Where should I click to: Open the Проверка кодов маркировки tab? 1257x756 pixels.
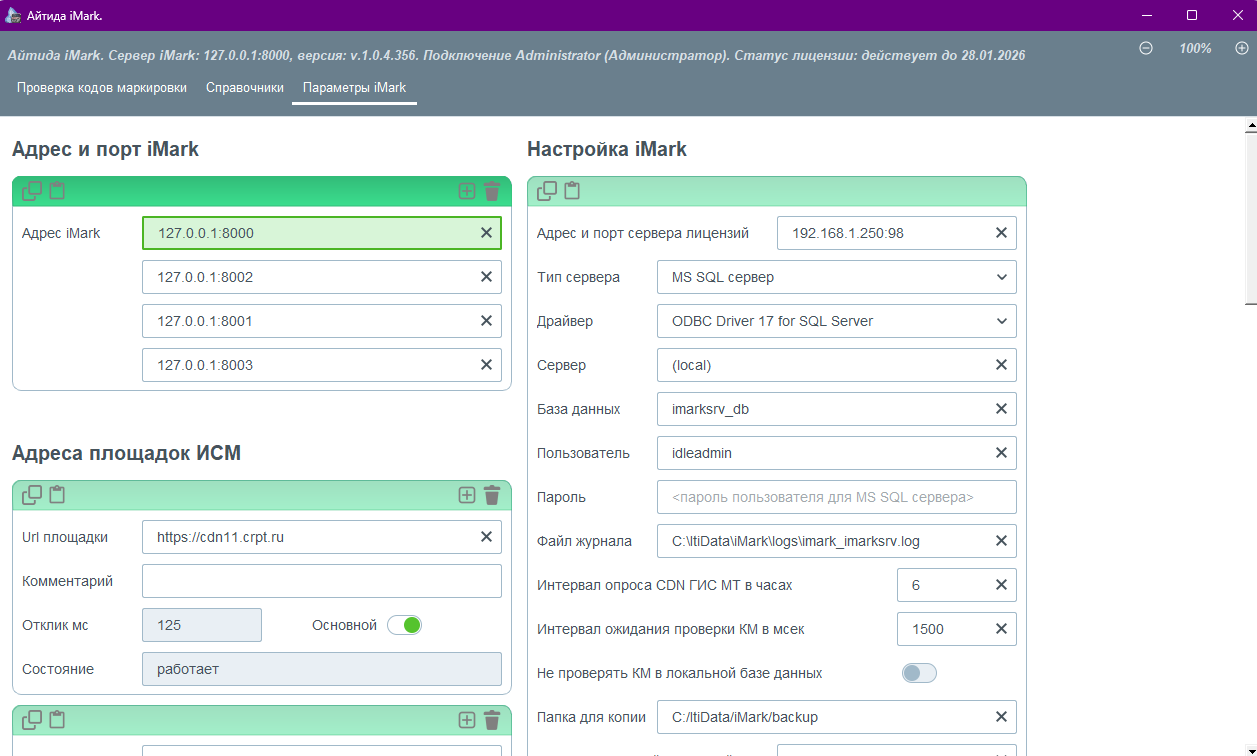point(102,88)
